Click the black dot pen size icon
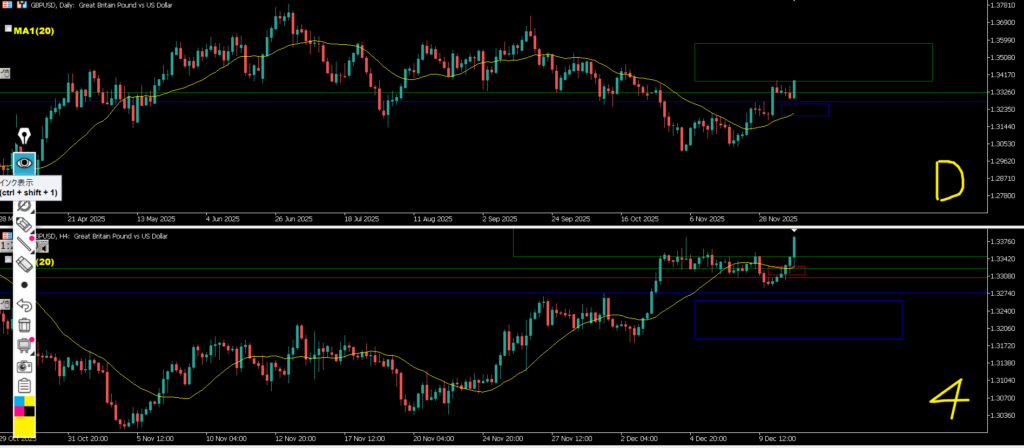The width and height of the screenshot is (1024, 448). [x=25, y=284]
